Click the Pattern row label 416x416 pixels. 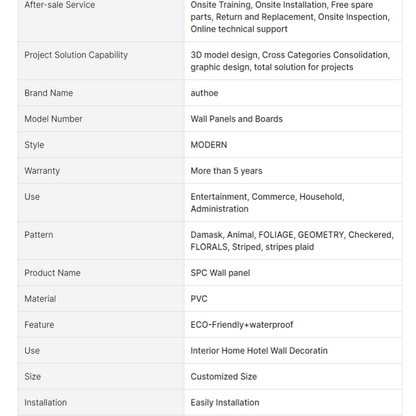click(x=39, y=235)
